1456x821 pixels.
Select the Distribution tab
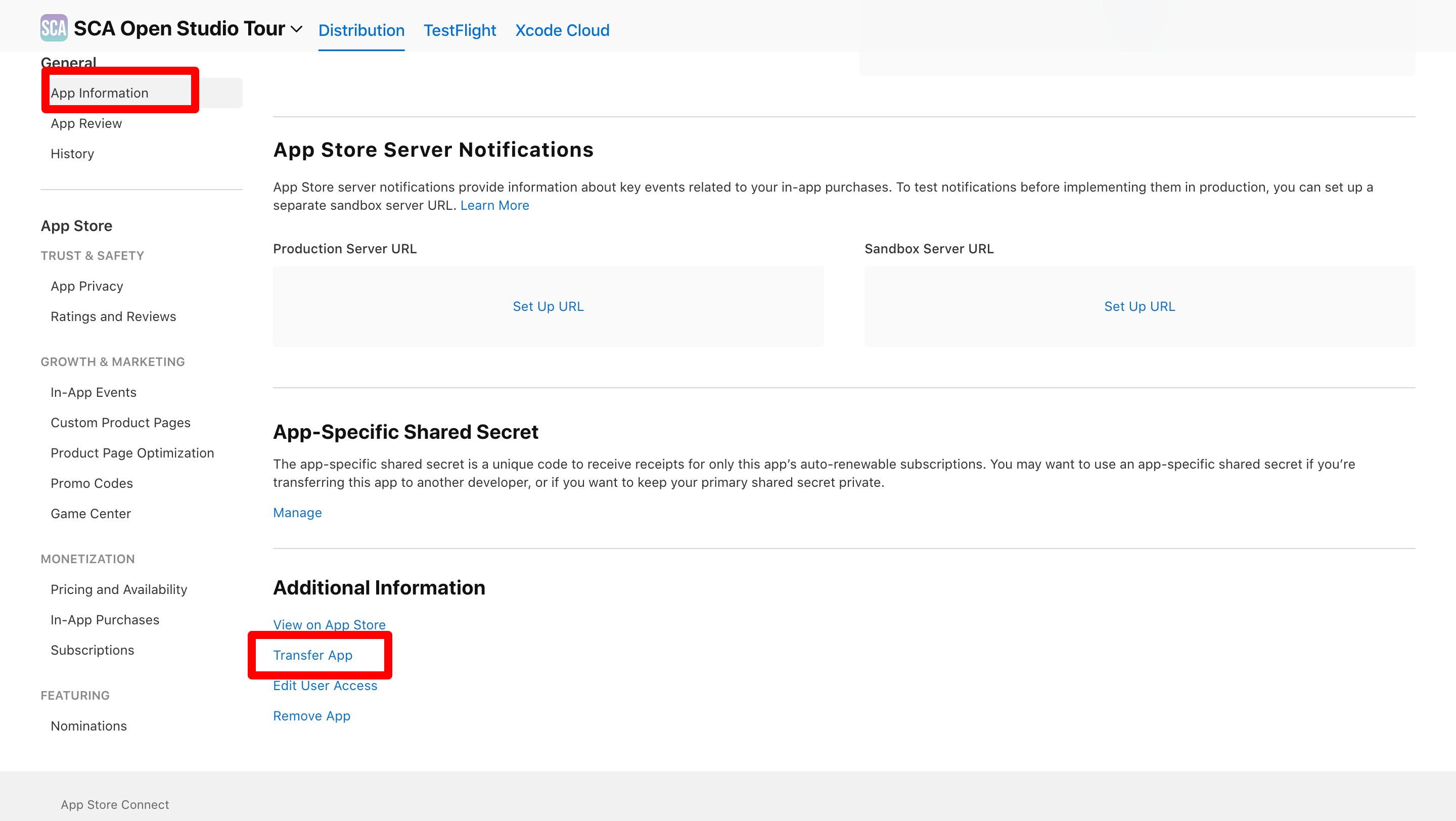[361, 30]
